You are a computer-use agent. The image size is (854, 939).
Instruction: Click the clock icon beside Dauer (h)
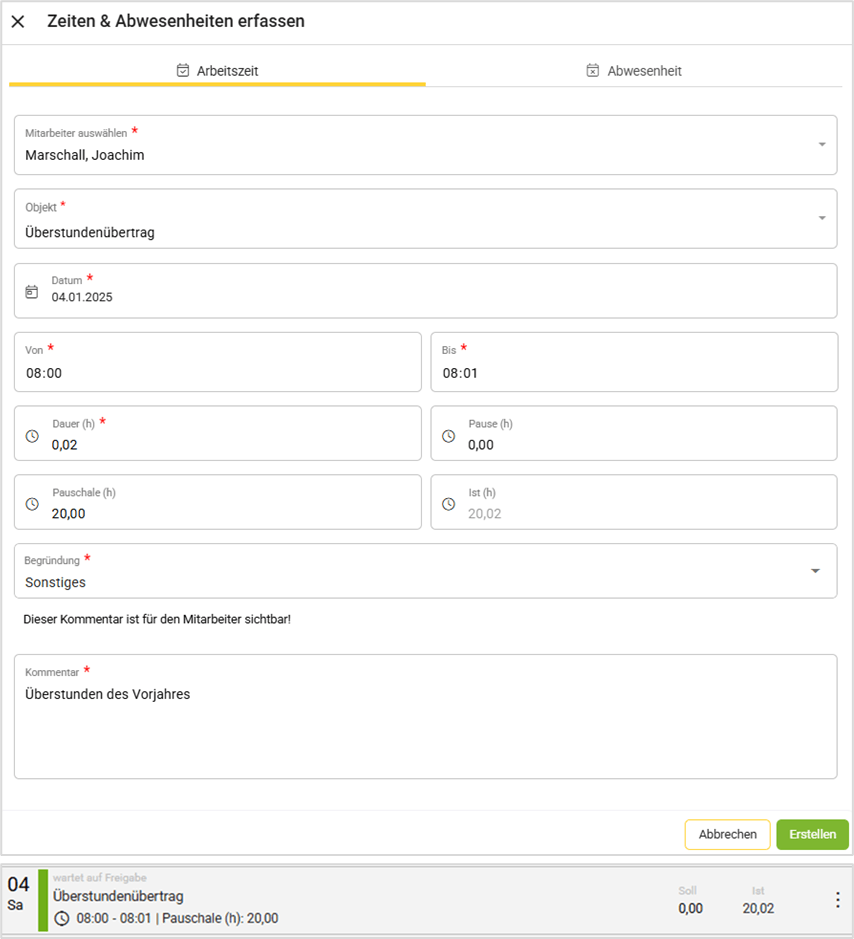tap(32, 436)
